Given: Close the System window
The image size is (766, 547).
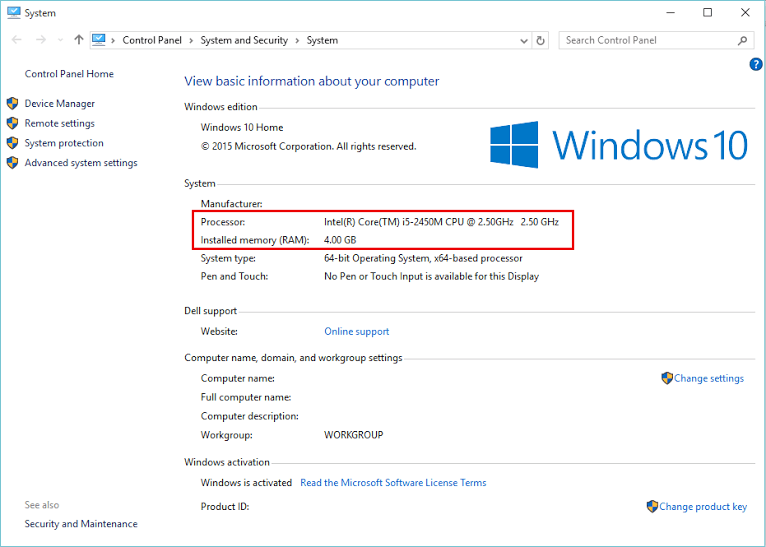Looking at the screenshot, I should pyautogui.click(x=745, y=13).
